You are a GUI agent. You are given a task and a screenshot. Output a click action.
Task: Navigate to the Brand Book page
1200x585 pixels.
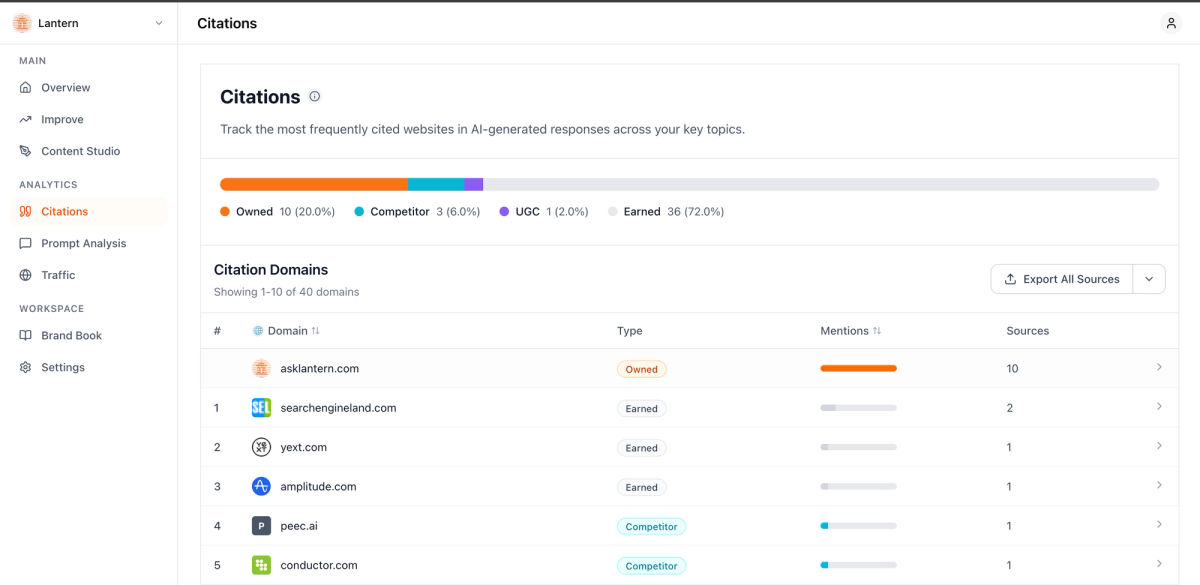(71, 335)
